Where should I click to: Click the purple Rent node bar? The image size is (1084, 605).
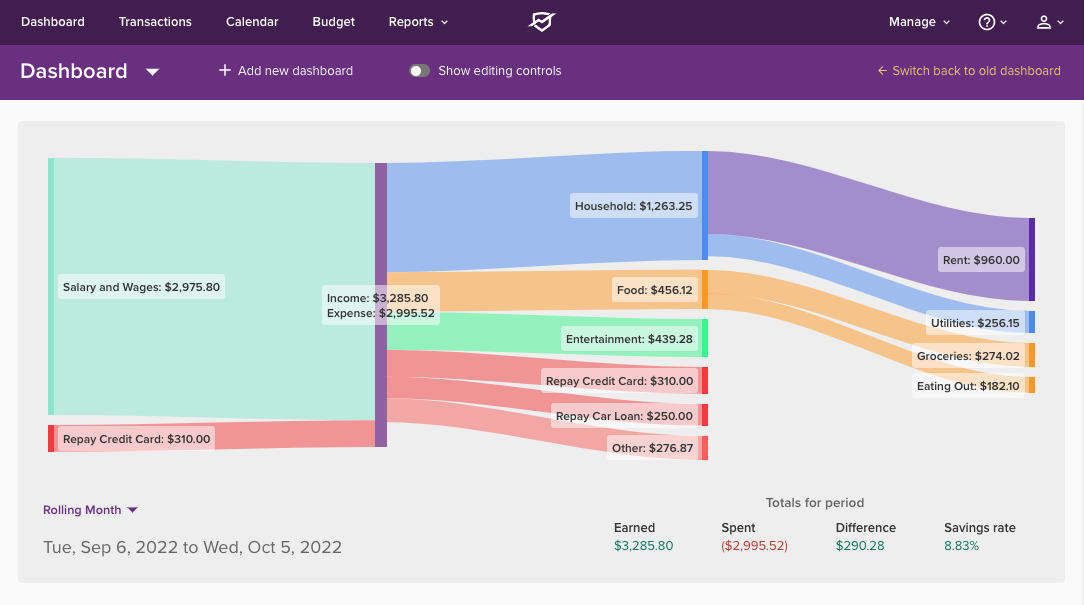coord(1031,259)
